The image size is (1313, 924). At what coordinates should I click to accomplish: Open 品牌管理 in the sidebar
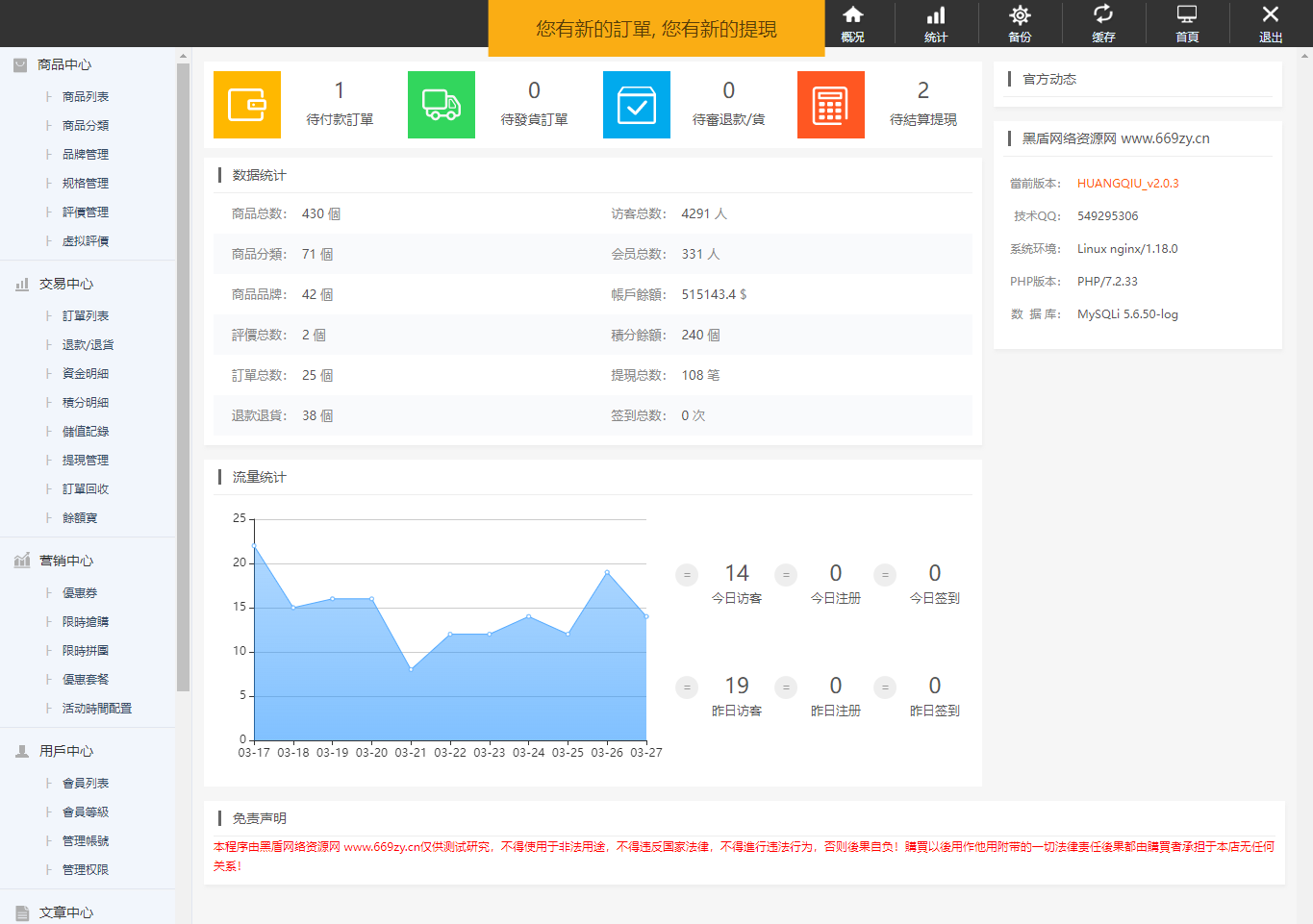pyautogui.click(x=86, y=155)
